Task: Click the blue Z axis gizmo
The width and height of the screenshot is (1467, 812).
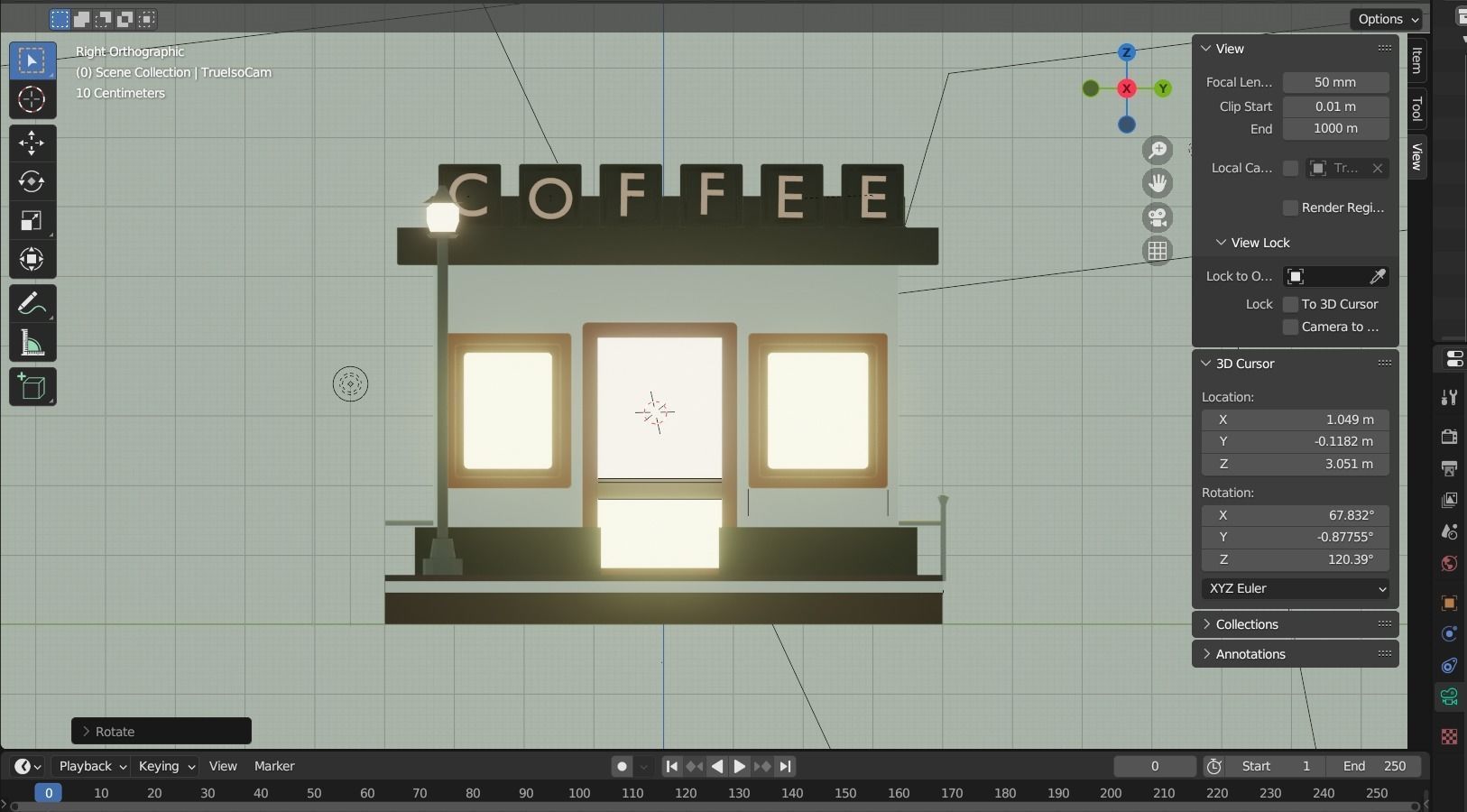Action: (1127, 53)
